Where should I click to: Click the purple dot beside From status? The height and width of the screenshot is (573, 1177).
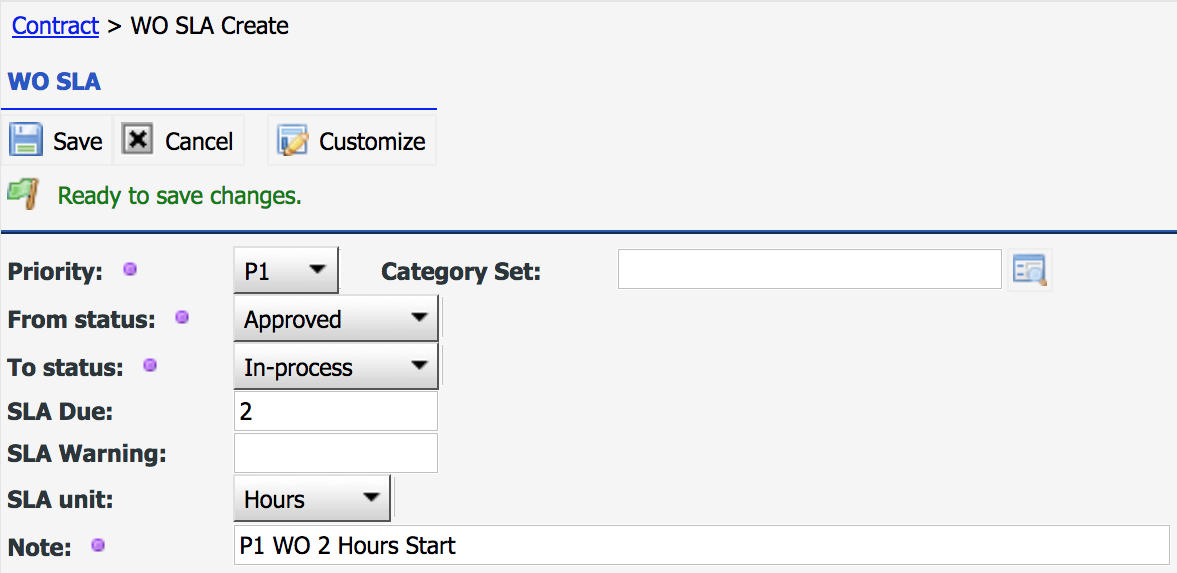click(182, 318)
